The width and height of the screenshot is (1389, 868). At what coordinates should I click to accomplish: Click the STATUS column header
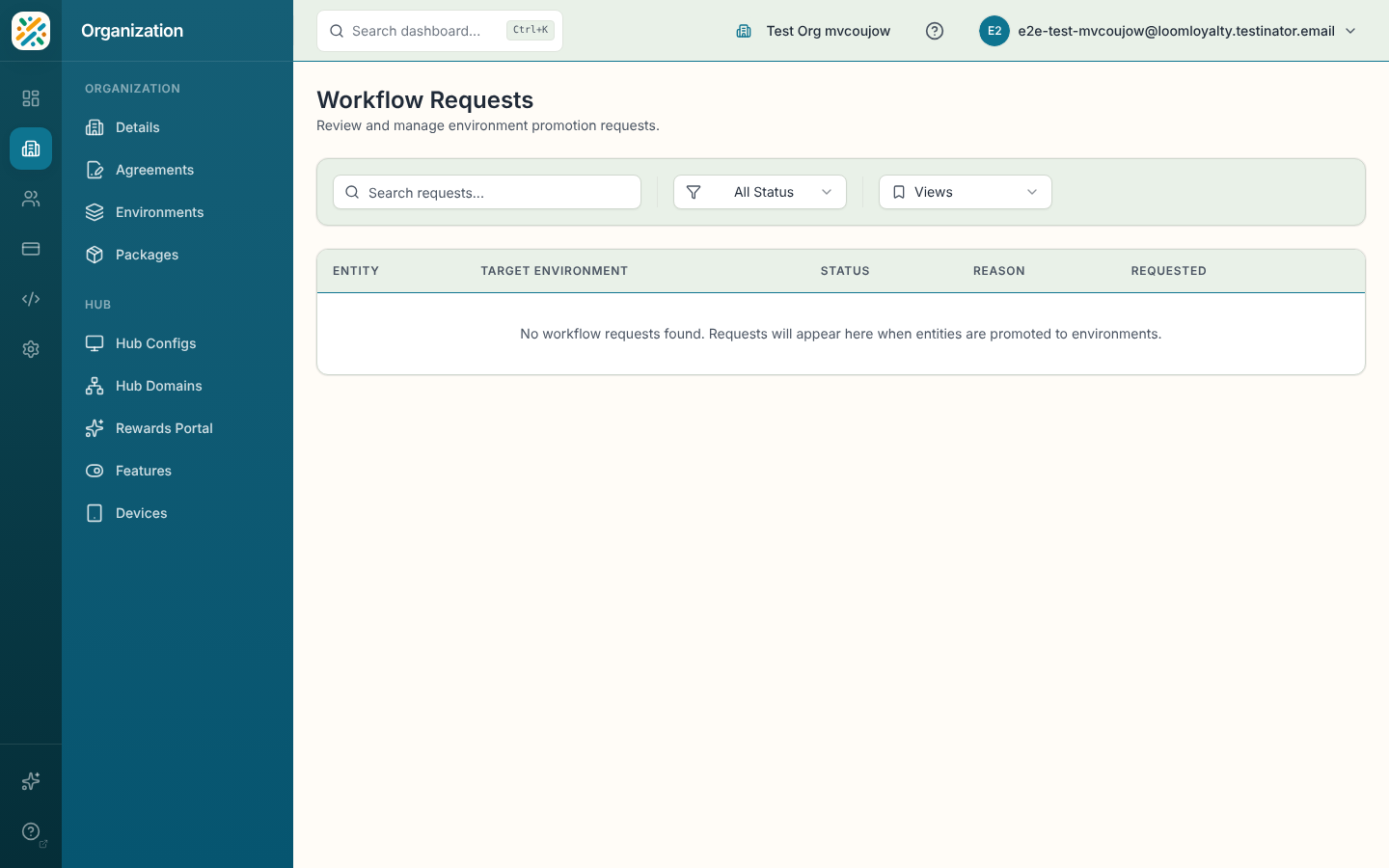click(x=845, y=271)
